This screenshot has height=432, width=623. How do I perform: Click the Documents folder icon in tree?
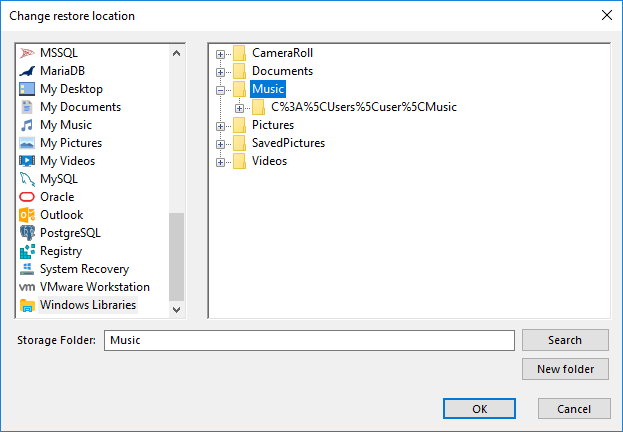[x=240, y=71]
